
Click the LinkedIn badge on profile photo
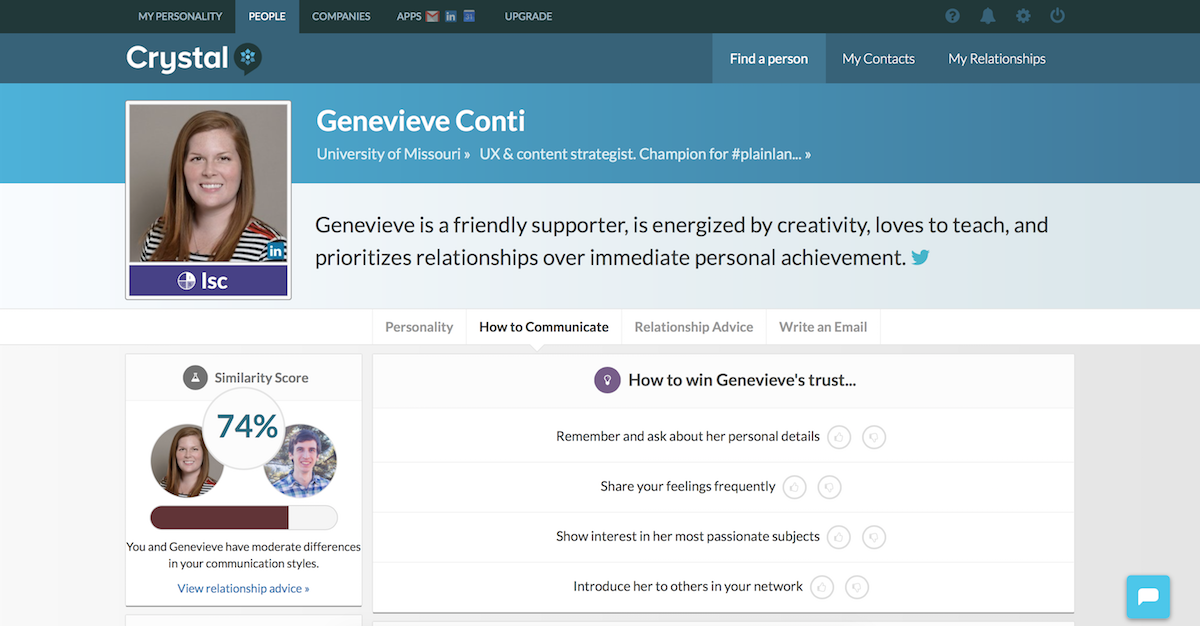pos(276,251)
